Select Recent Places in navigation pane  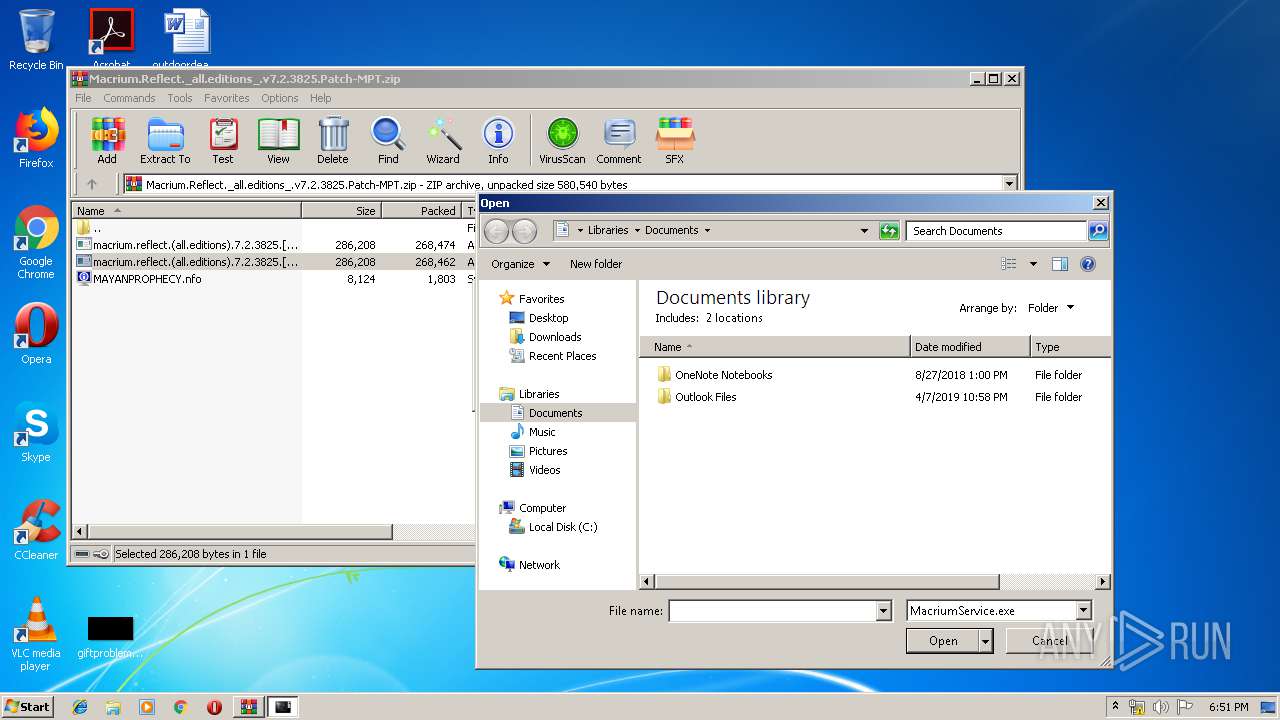(562, 356)
